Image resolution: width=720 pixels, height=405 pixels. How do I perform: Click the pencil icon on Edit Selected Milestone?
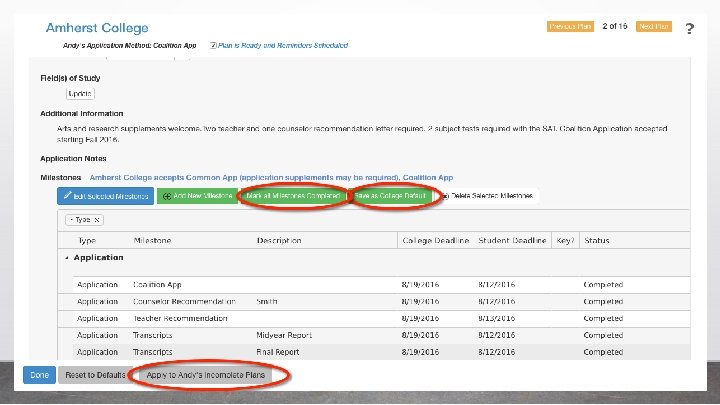point(68,196)
